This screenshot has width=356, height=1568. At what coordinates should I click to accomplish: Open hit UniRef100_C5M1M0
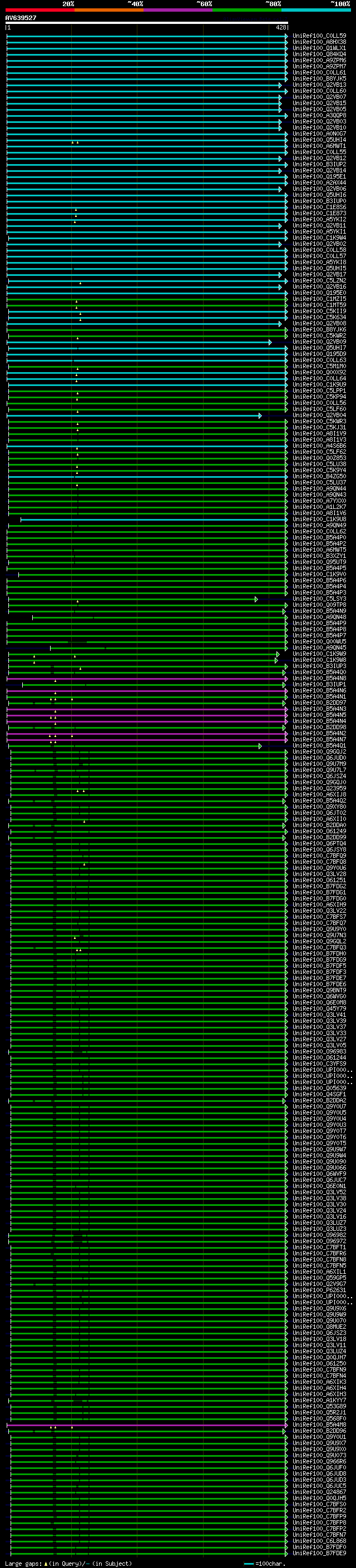point(319,367)
